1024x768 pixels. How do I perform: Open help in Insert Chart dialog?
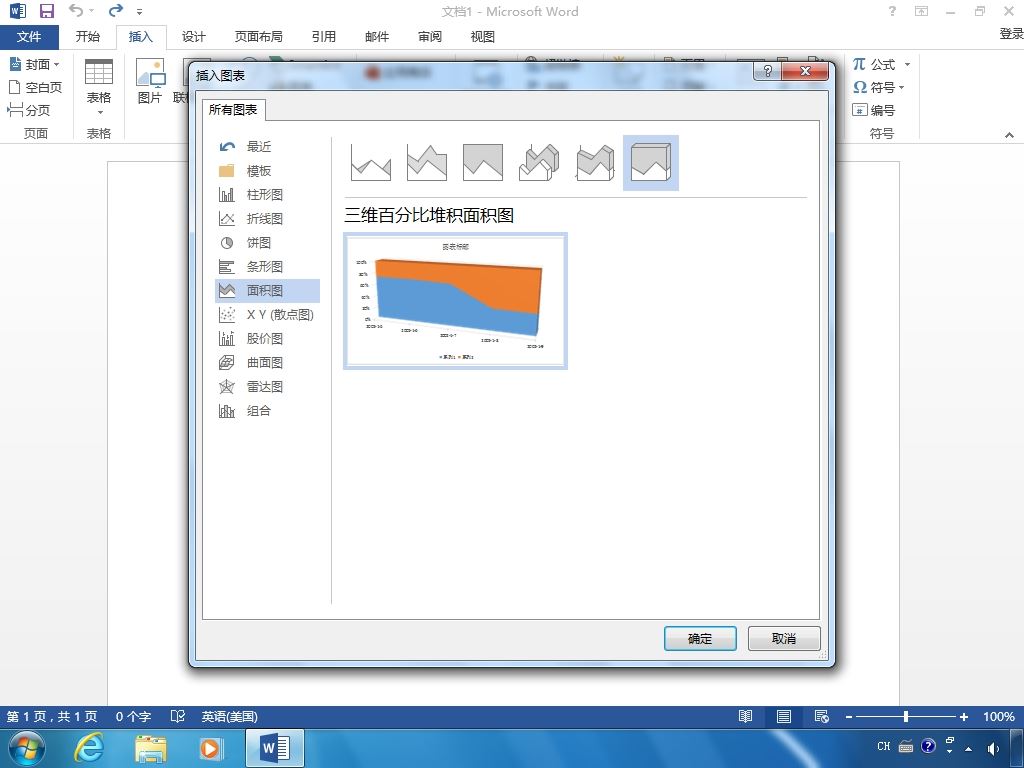point(767,71)
